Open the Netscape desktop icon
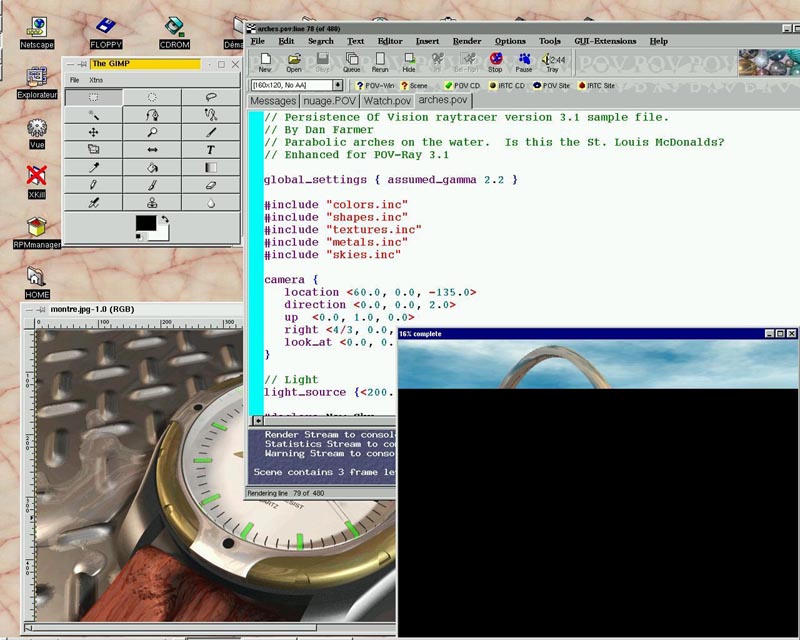The width and height of the screenshot is (800, 640). pos(38,31)
